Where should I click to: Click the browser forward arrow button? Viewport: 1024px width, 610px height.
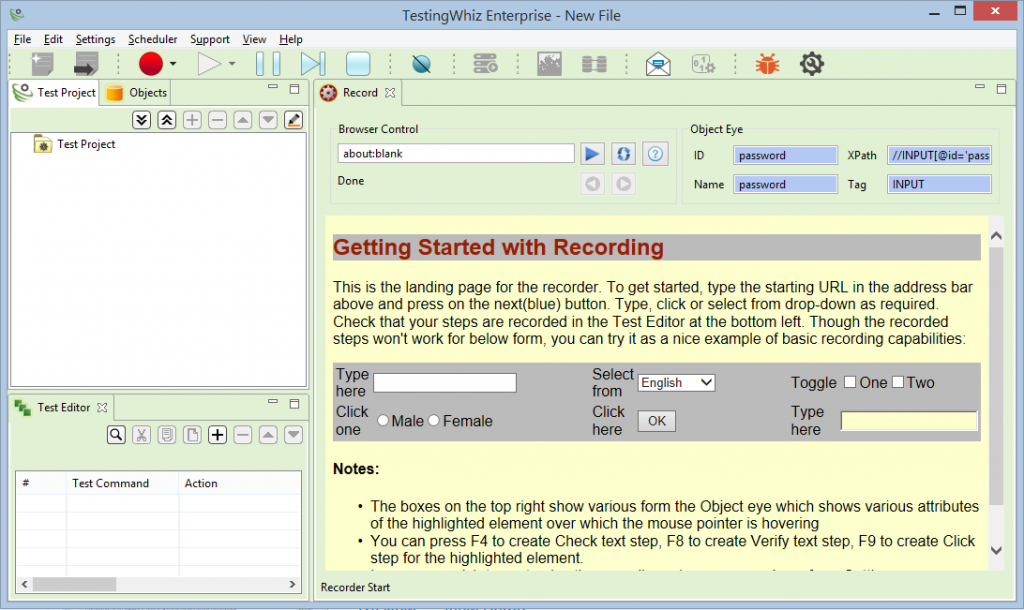tap(624, 184)
